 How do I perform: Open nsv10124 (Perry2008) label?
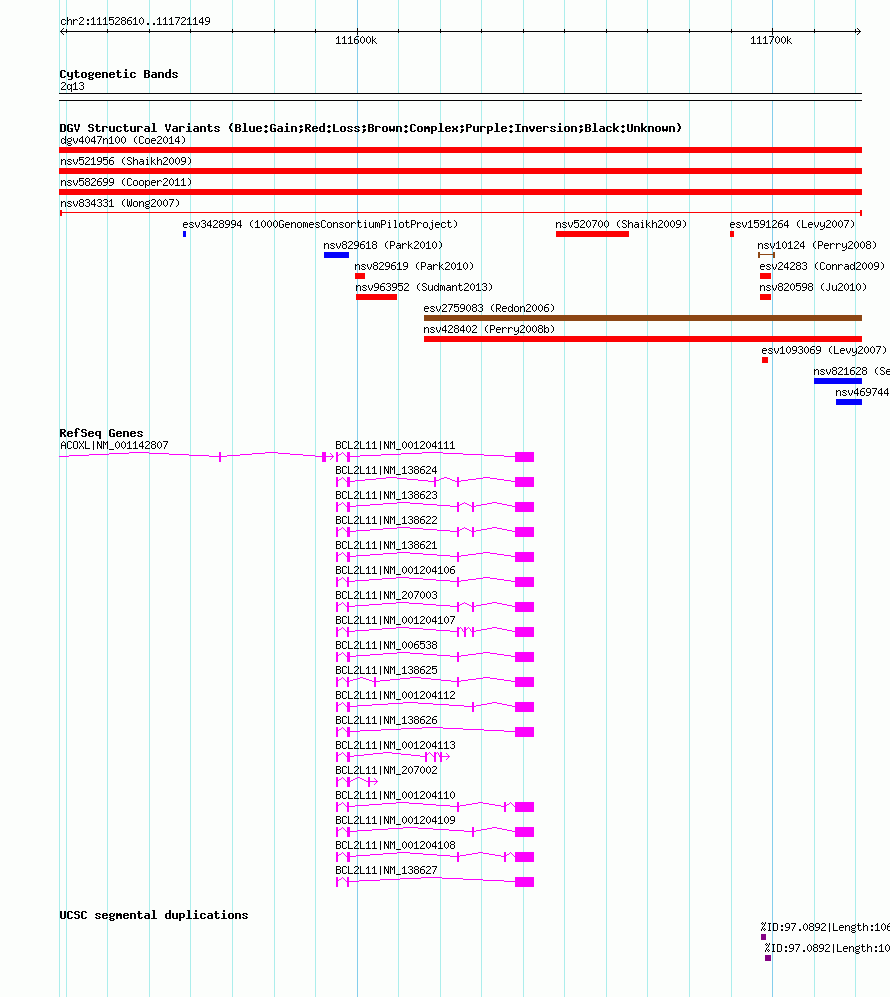(817, 245)
